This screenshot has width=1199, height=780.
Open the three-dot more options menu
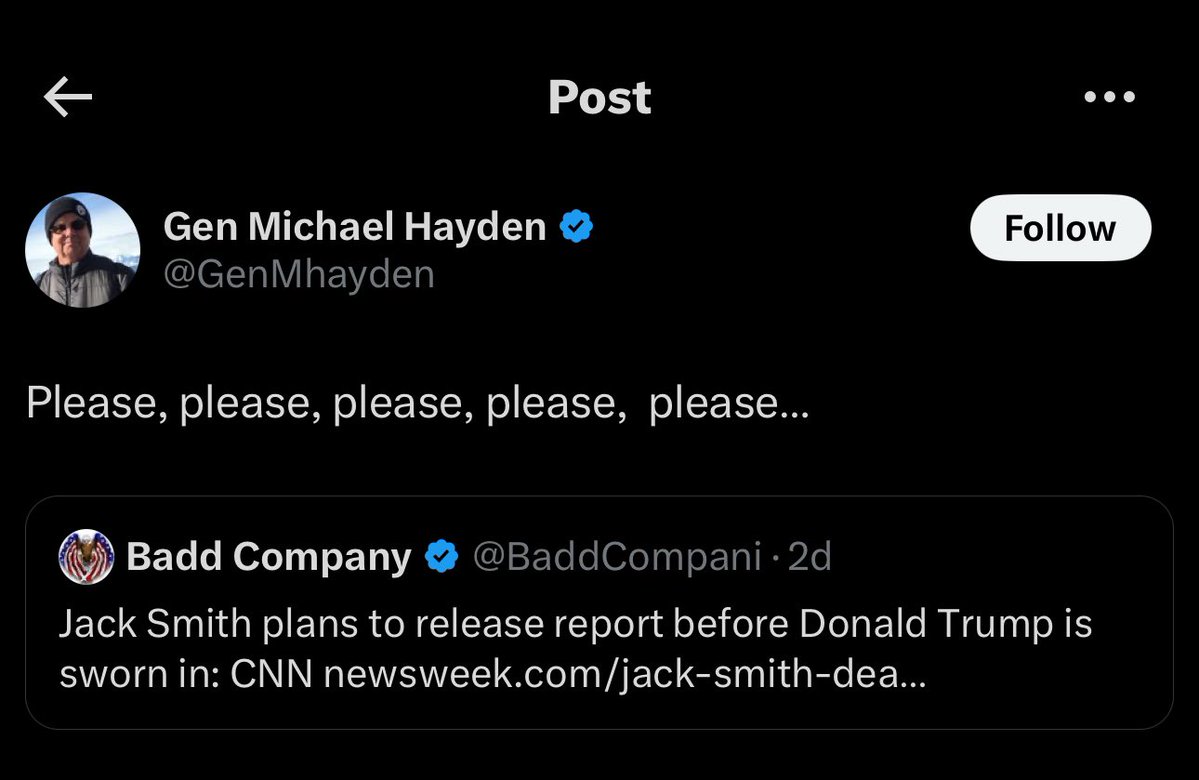click(x=1109, y=97)
